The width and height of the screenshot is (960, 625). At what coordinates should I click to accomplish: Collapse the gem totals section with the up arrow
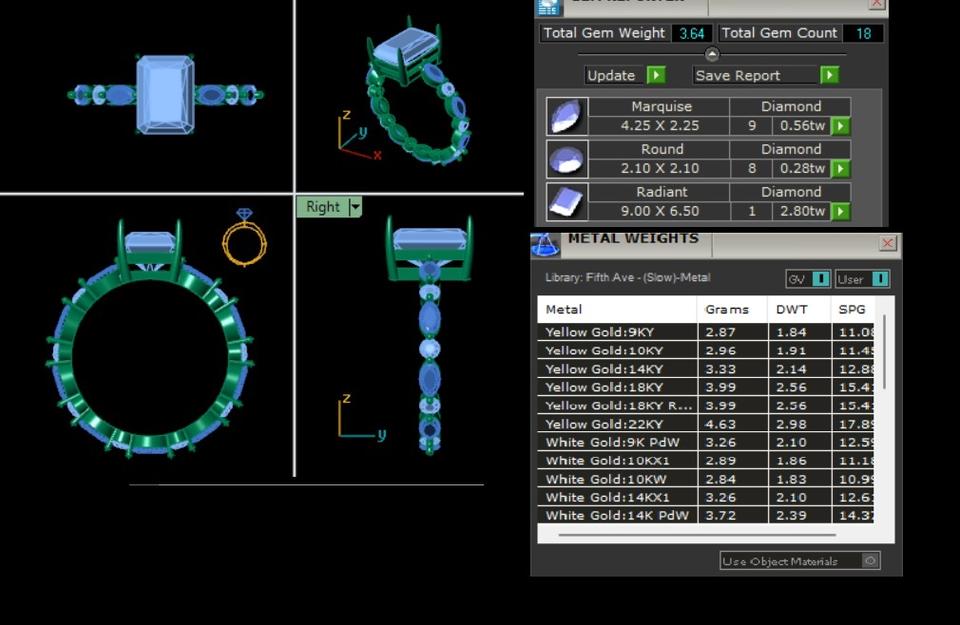711,54
